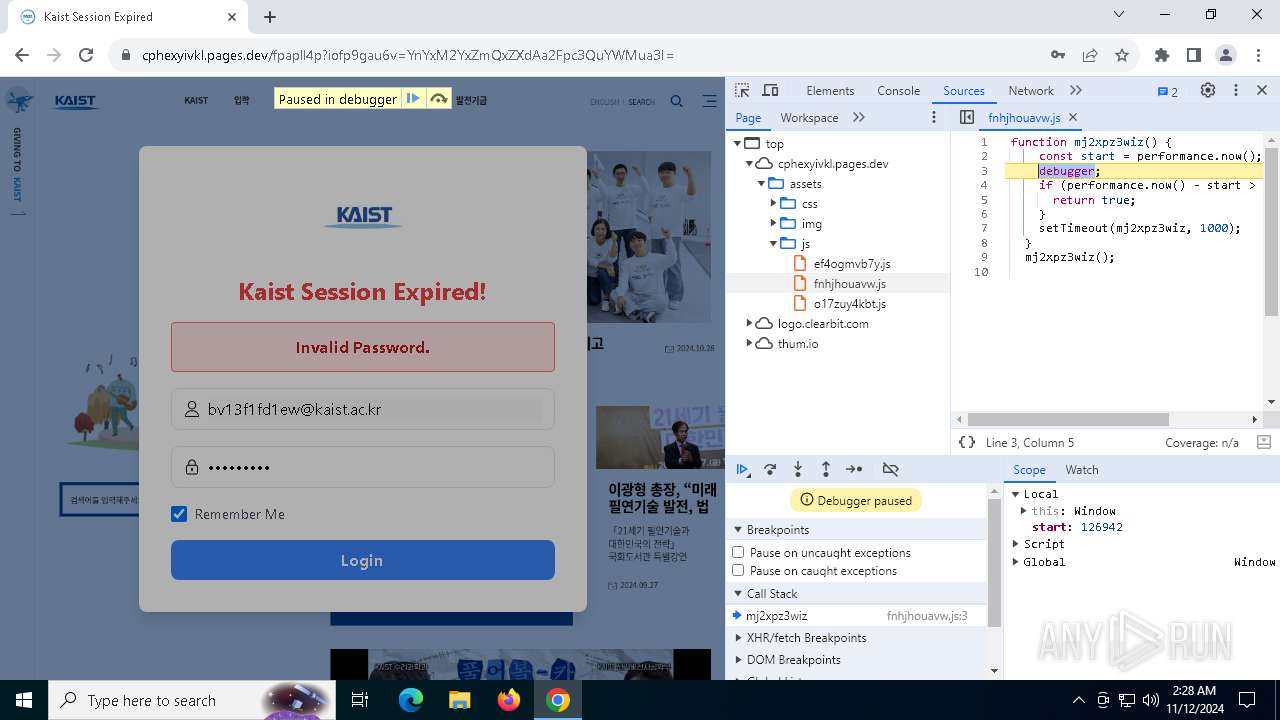Click Windows Start button

click(24, 700)
